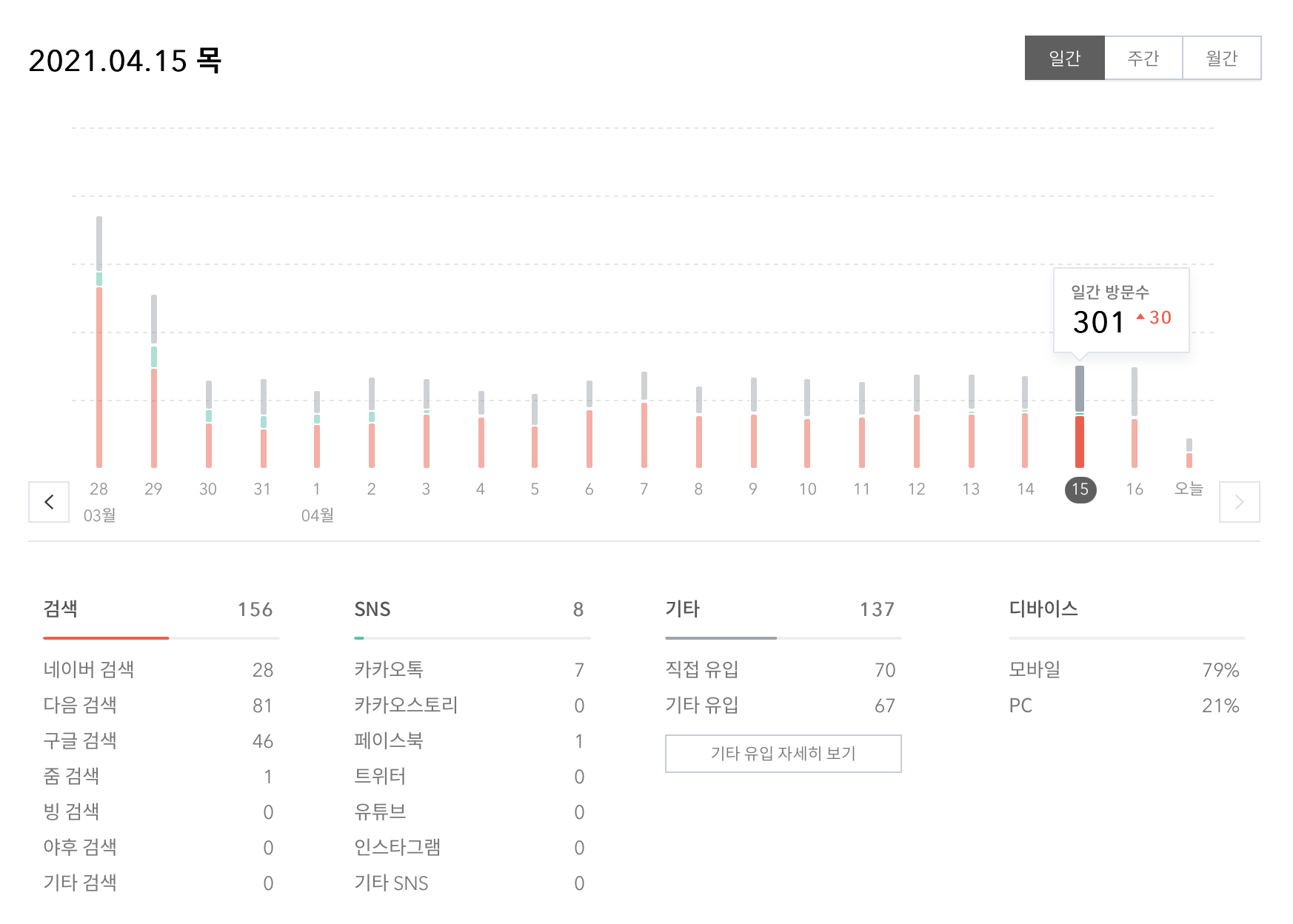
Task: Switch to the 주간 (weekly) tab
Action: (1143, 58)
